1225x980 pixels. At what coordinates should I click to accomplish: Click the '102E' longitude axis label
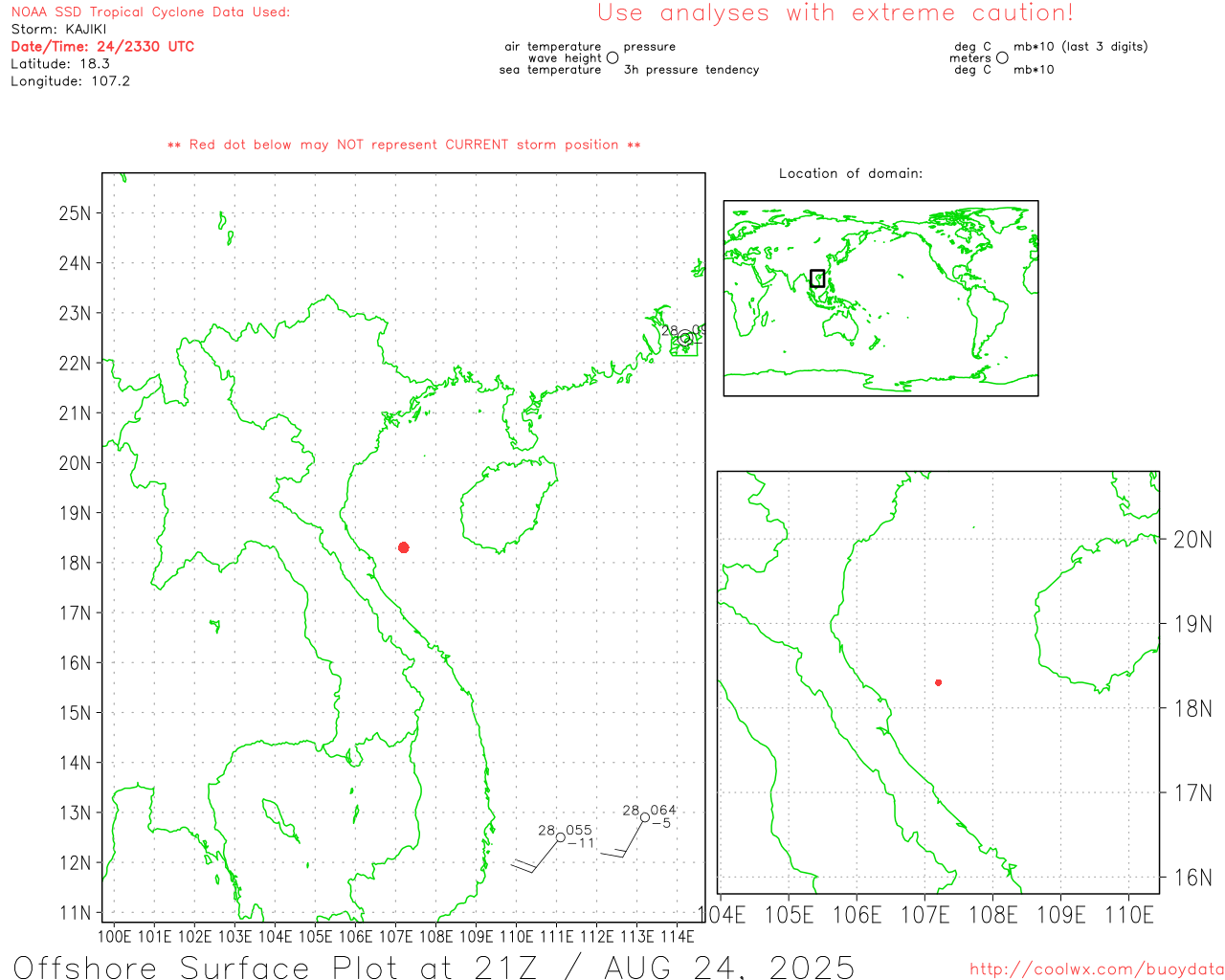[x=195, y=936]
